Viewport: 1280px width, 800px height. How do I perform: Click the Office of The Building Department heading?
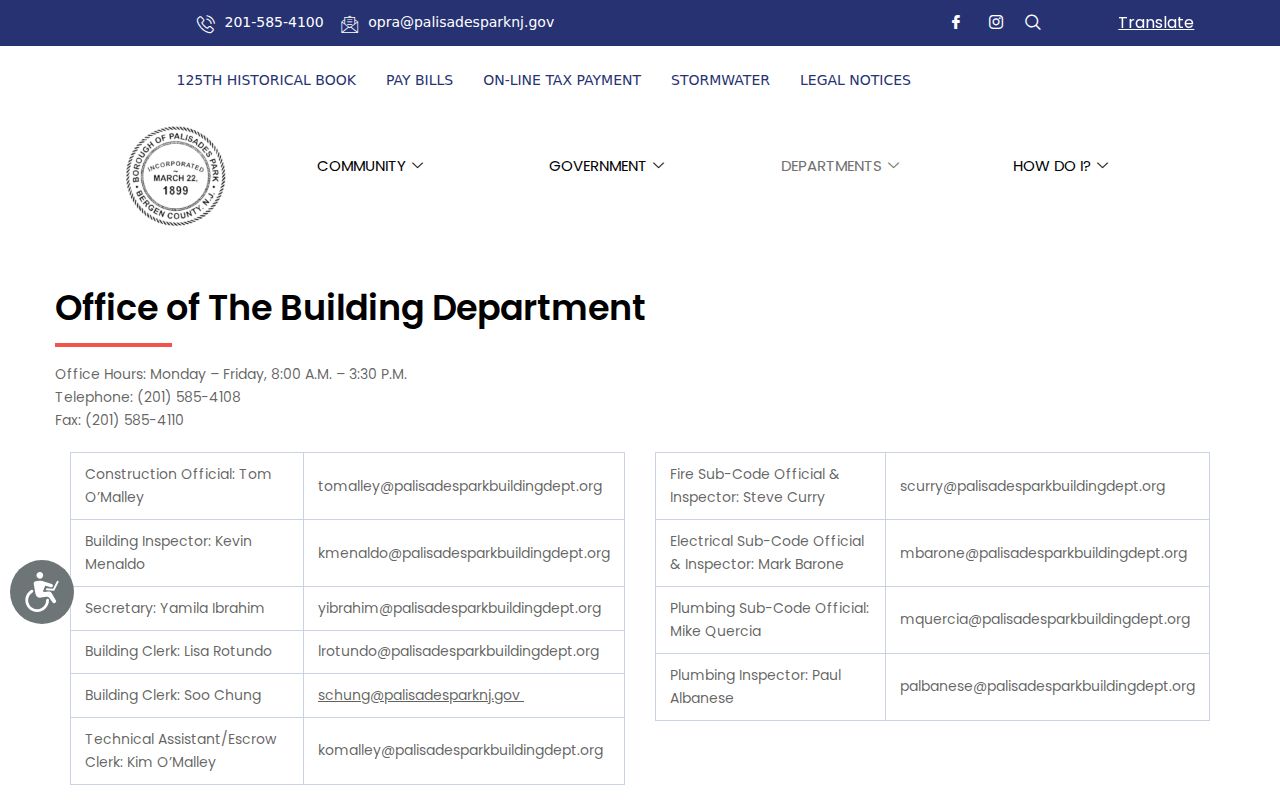pyautogui.click(x=350, y=308)
